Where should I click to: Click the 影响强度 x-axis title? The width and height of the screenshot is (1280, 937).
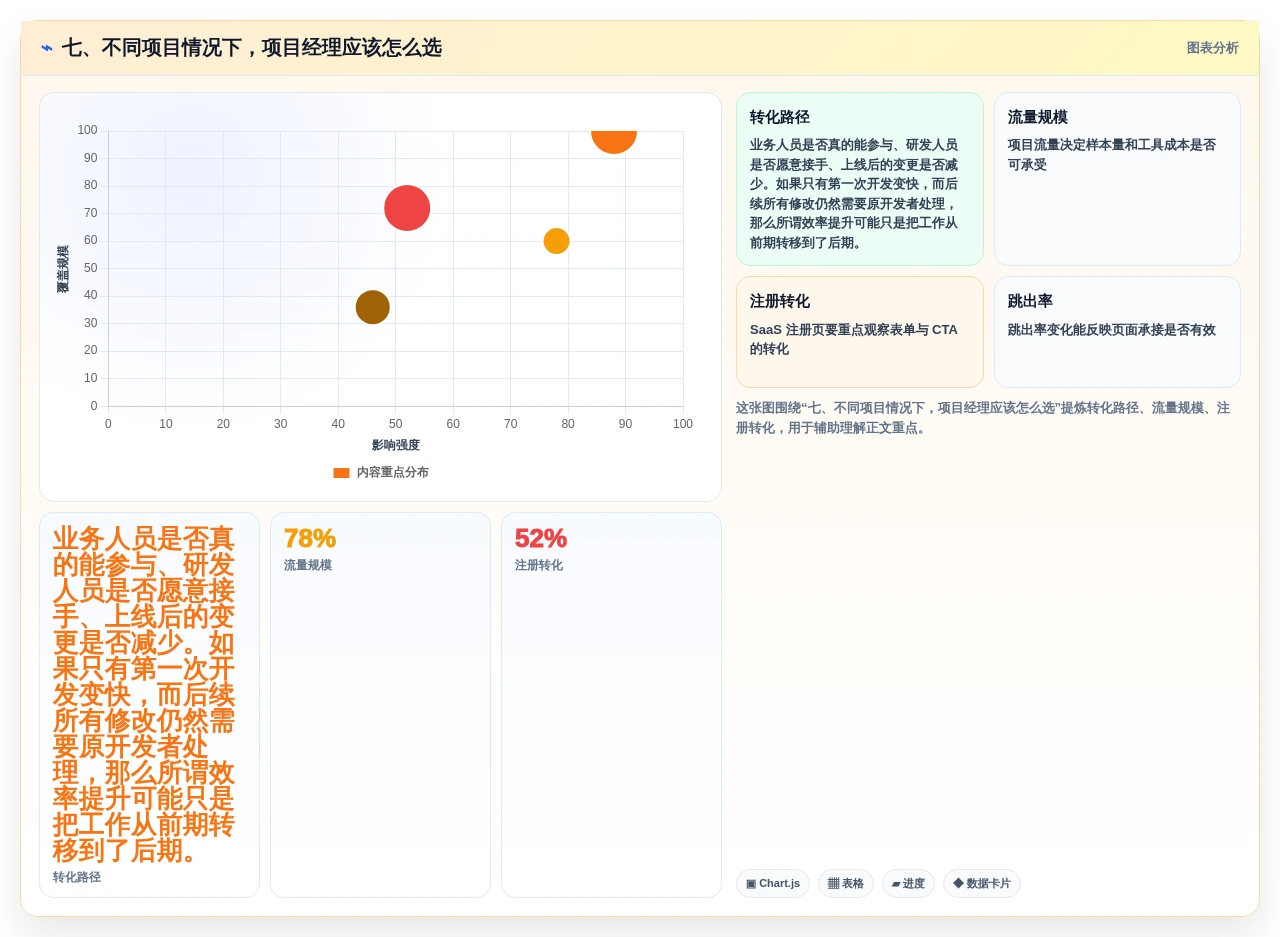click(396, 446)
